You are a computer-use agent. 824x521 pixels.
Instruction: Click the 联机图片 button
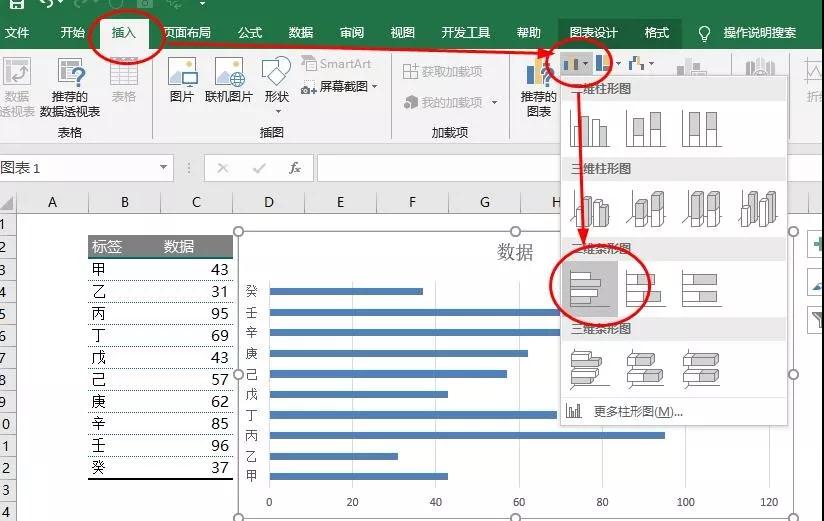(229, 80)
